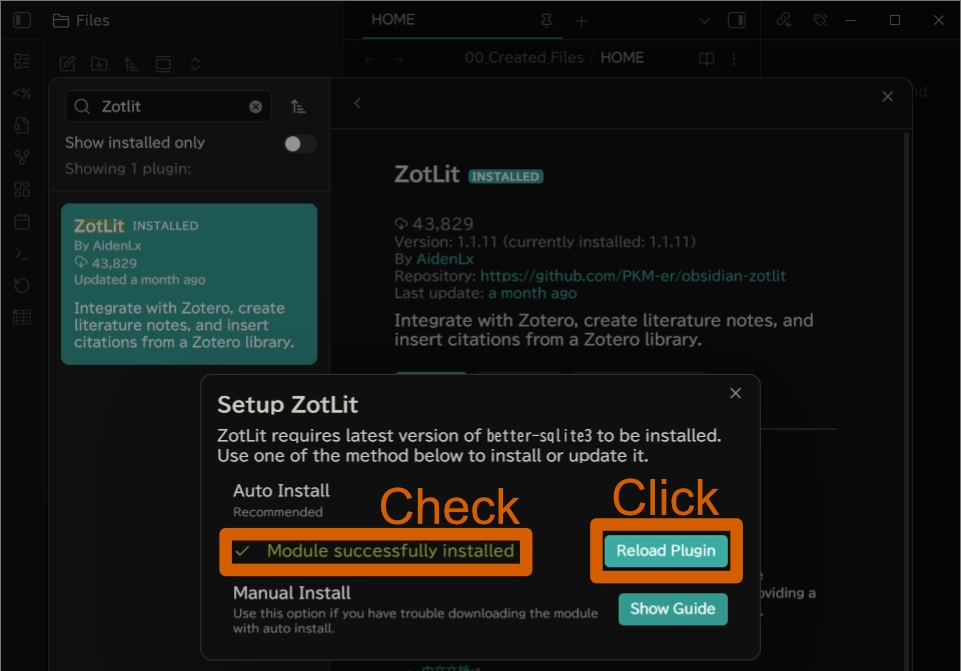Open the ZotLit GitHub repository link

pyautogui.click(x=632, y=276)
